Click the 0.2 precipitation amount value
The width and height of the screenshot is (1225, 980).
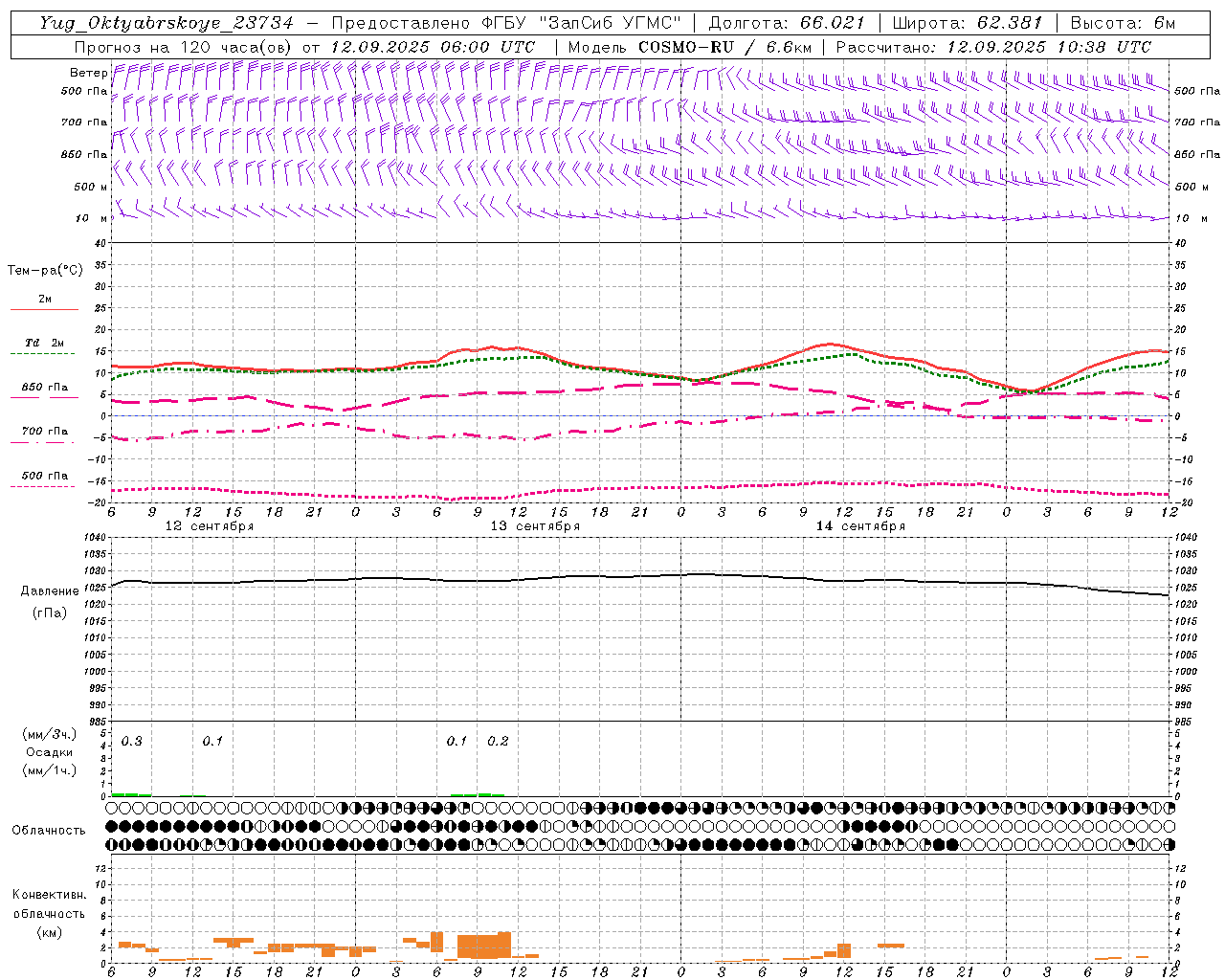(x=498, y=742)
